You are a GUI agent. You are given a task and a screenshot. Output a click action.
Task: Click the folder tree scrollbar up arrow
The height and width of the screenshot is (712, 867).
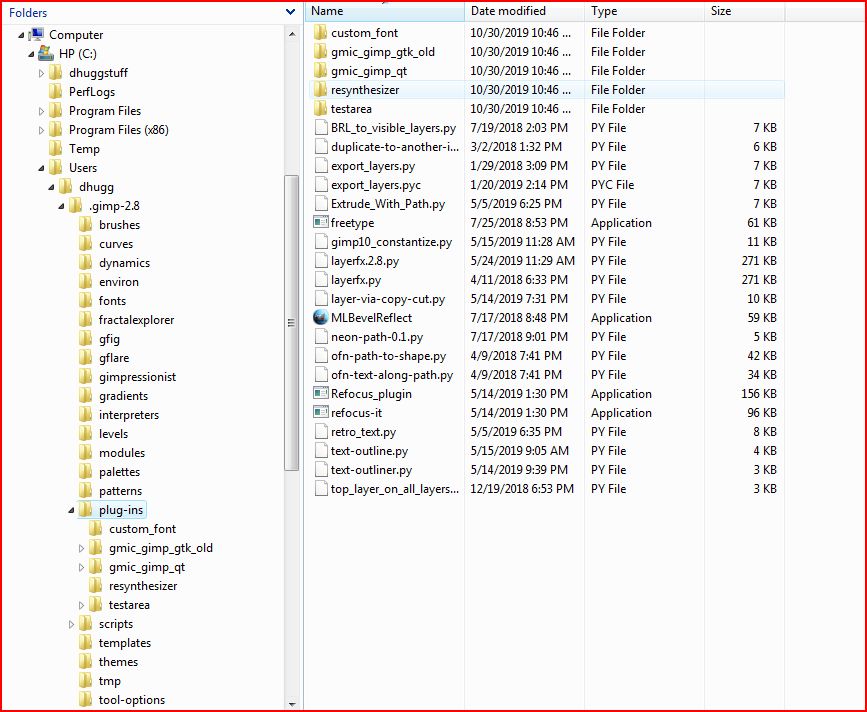pos(292,34)
